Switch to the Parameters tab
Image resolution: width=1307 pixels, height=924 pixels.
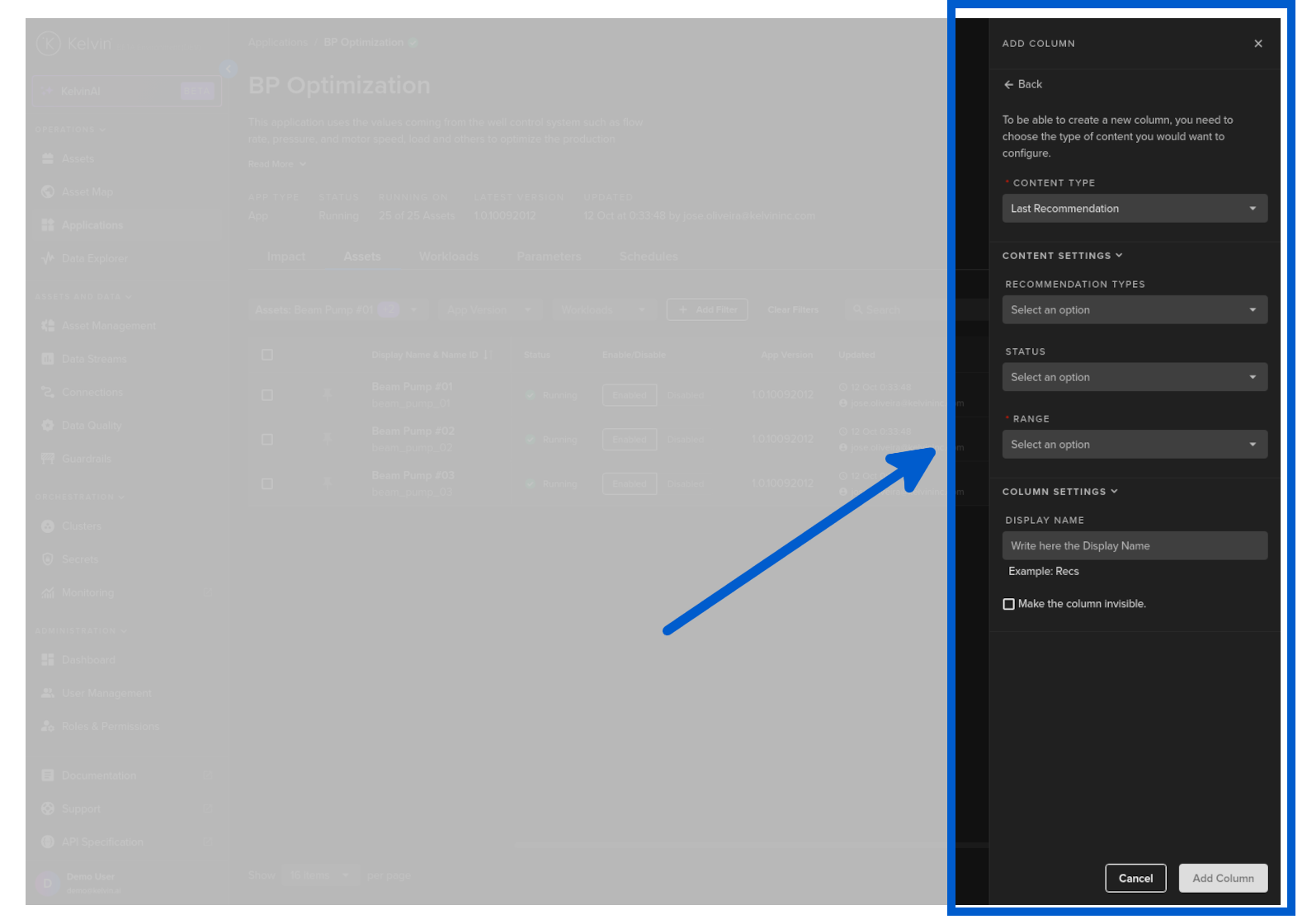pyautogui.click(x=549, y=257)
